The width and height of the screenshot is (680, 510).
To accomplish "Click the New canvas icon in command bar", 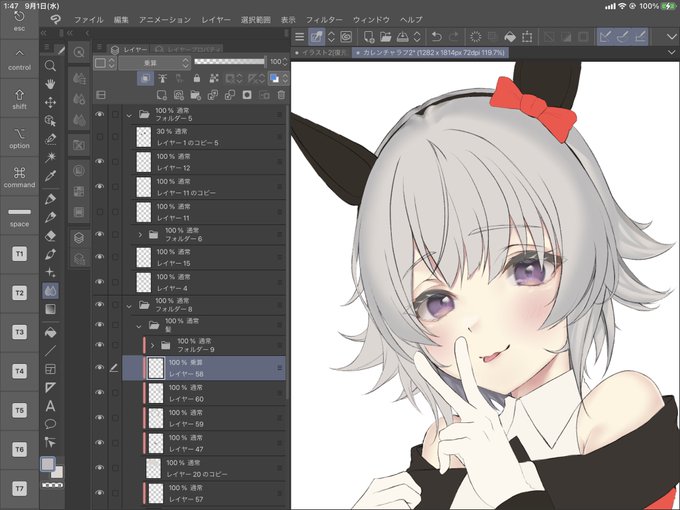I will click(x=369, y=37).
